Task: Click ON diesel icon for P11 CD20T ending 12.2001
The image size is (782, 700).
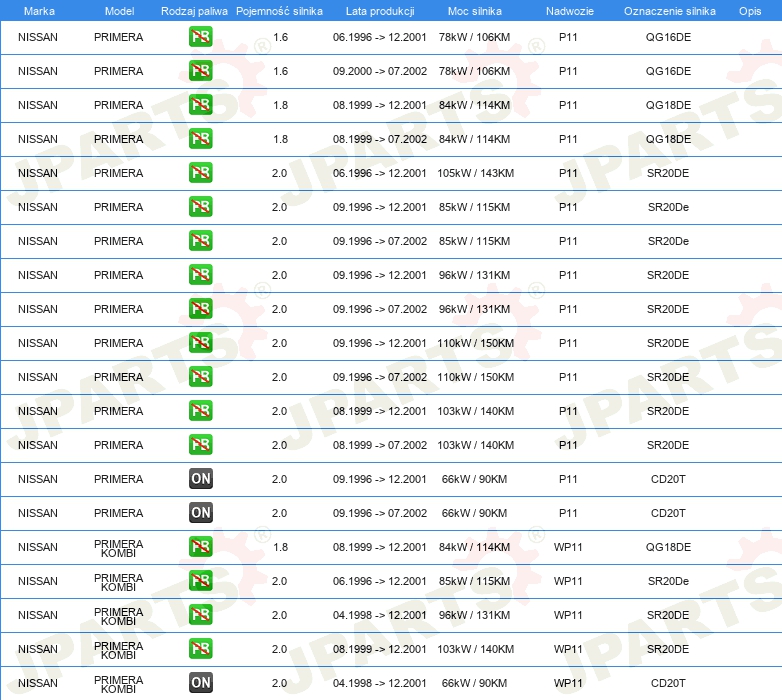Action: point(200,479)
